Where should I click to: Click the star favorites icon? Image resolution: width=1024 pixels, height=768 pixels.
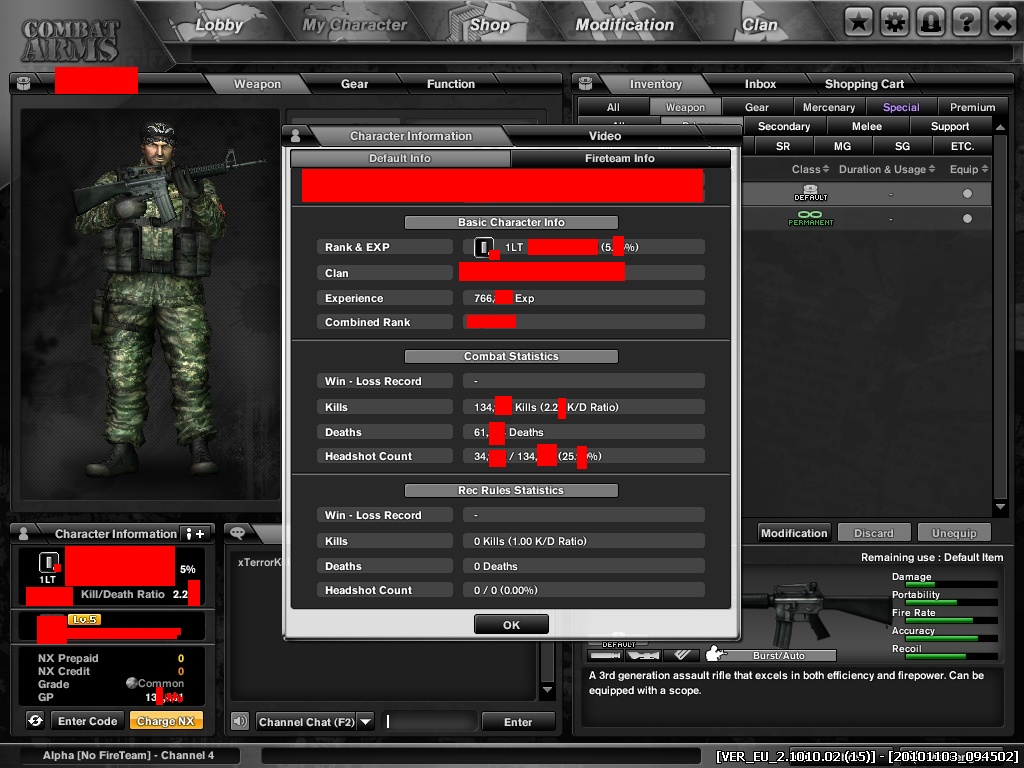tap(858, 23)
